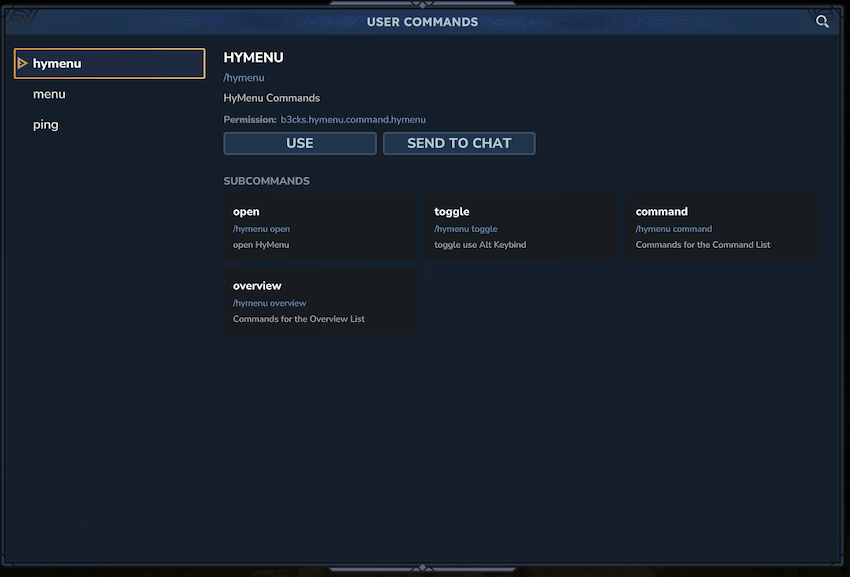850x577 pixels.
Task: Select the toggle subcommand card title
Action: (x=452, y=211)
